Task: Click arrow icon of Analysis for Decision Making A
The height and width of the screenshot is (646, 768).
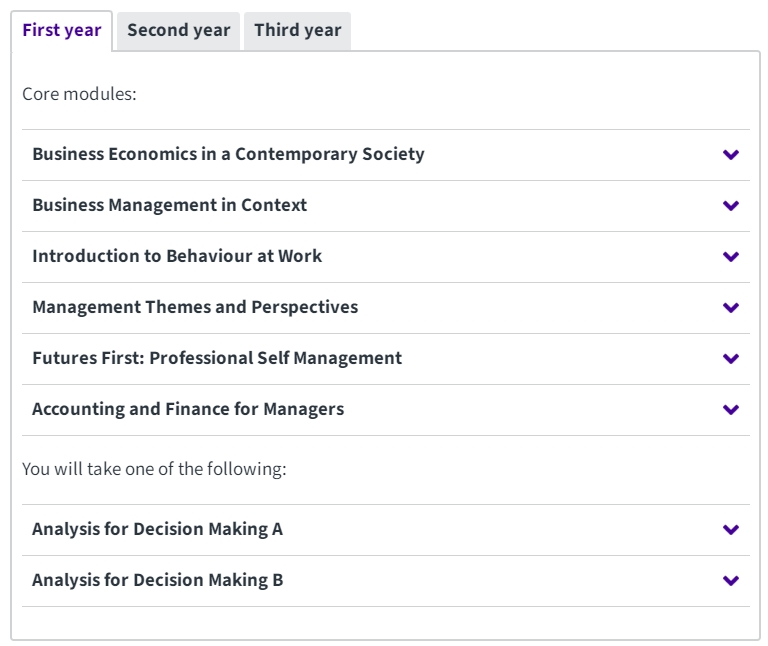Action: click(x=731, y=530)
